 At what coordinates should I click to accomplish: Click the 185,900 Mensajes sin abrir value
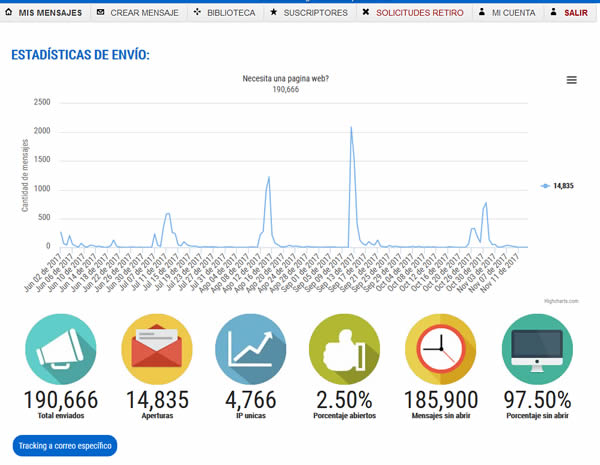[441, 400]
